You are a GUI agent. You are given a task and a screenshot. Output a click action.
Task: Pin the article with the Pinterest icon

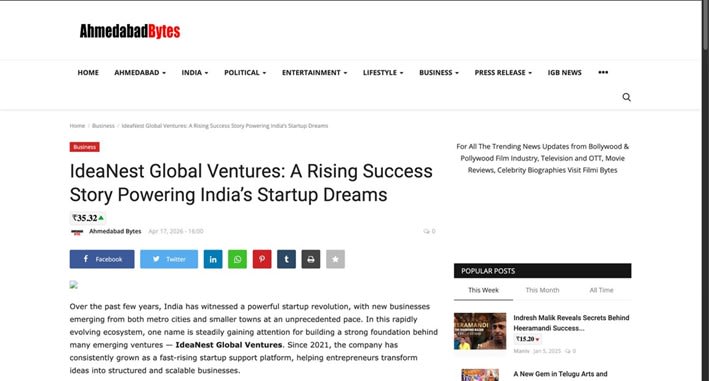pyautogui.click(x=262, y=259)
